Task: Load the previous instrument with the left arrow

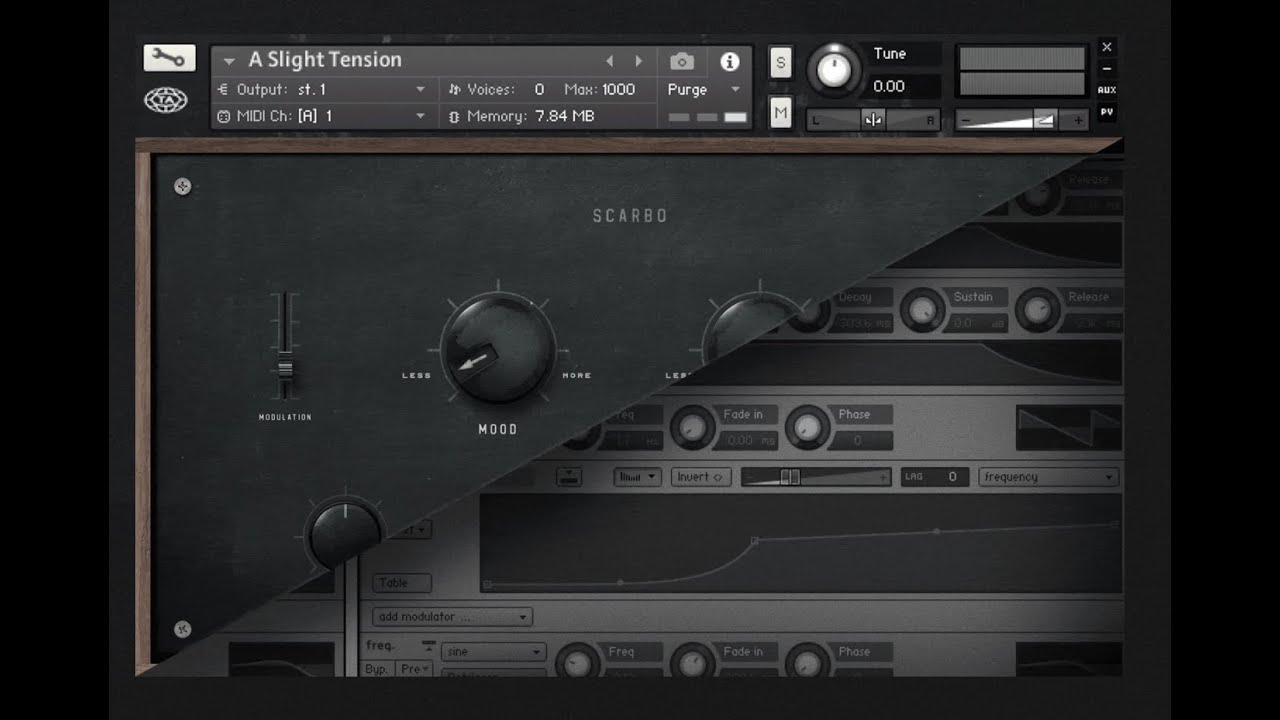Action: pos(610,61)
